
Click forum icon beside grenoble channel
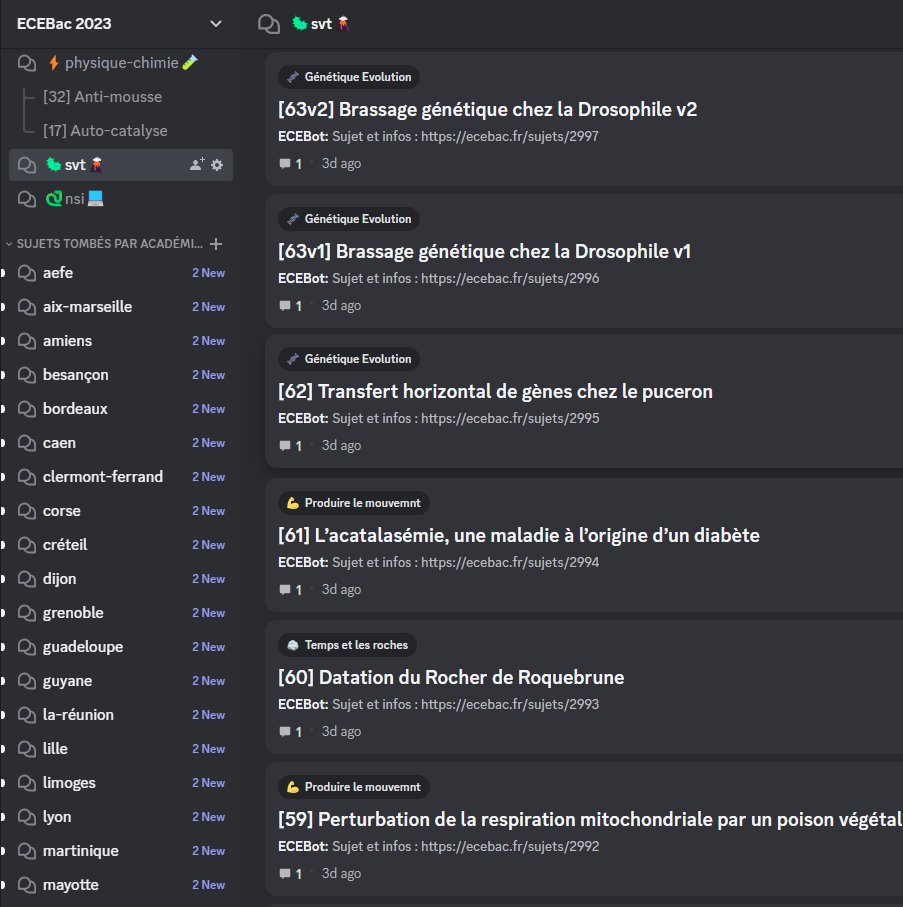(x=27, y=613)
